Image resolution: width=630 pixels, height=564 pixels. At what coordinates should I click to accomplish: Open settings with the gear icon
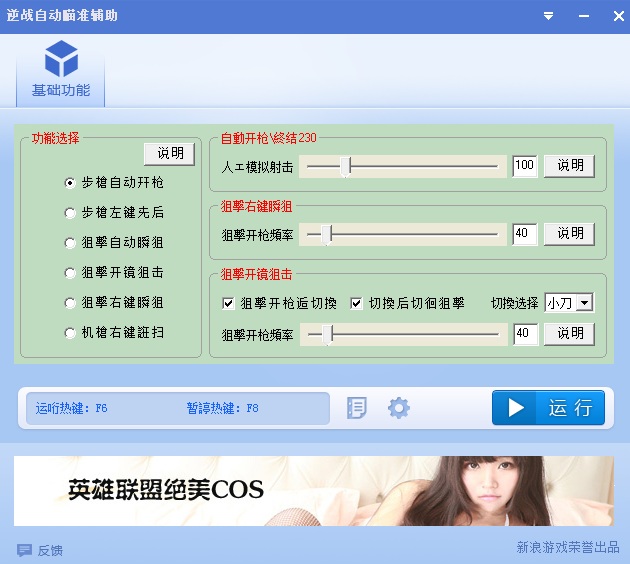coord(399,408)
